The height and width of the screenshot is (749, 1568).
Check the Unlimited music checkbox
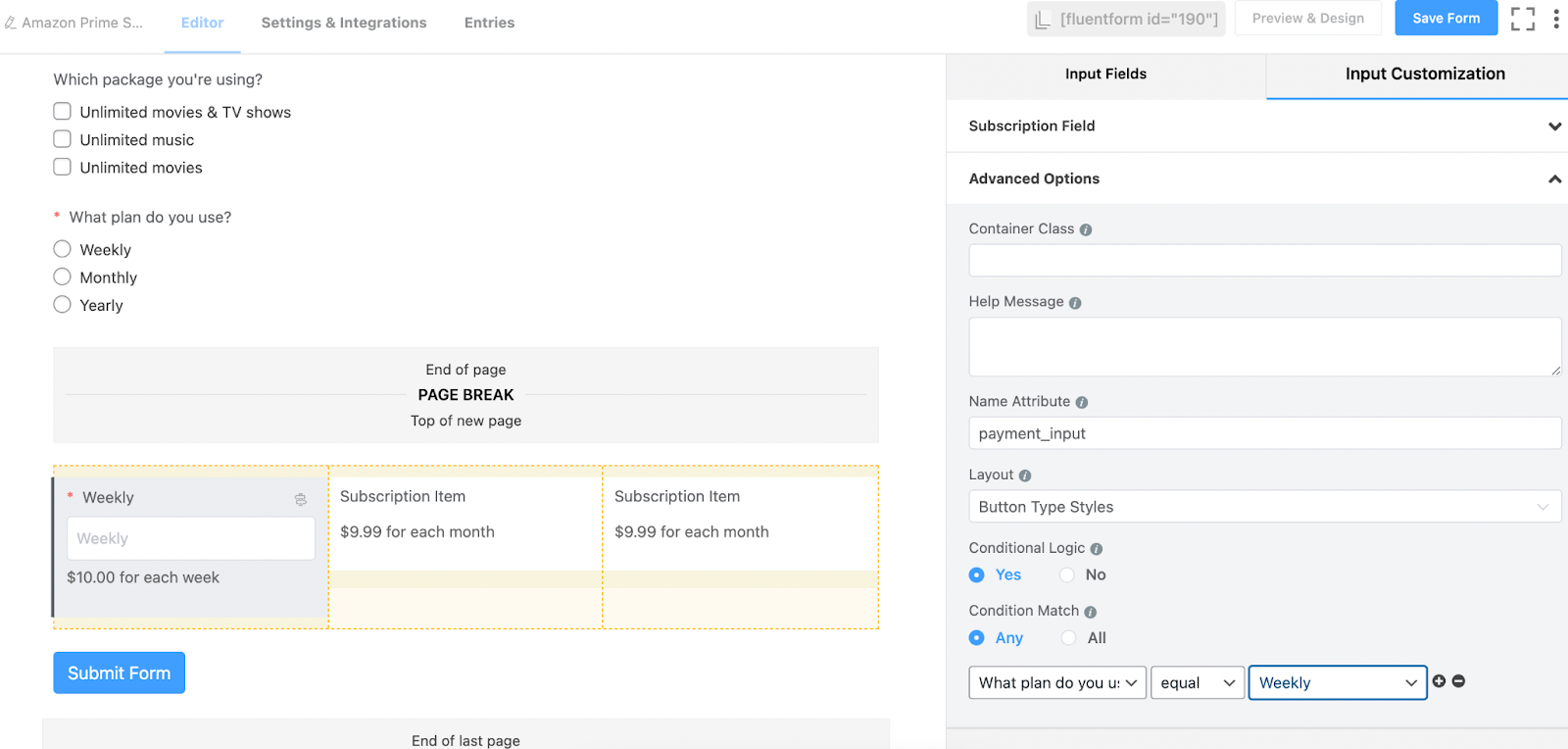pos(63,139)
